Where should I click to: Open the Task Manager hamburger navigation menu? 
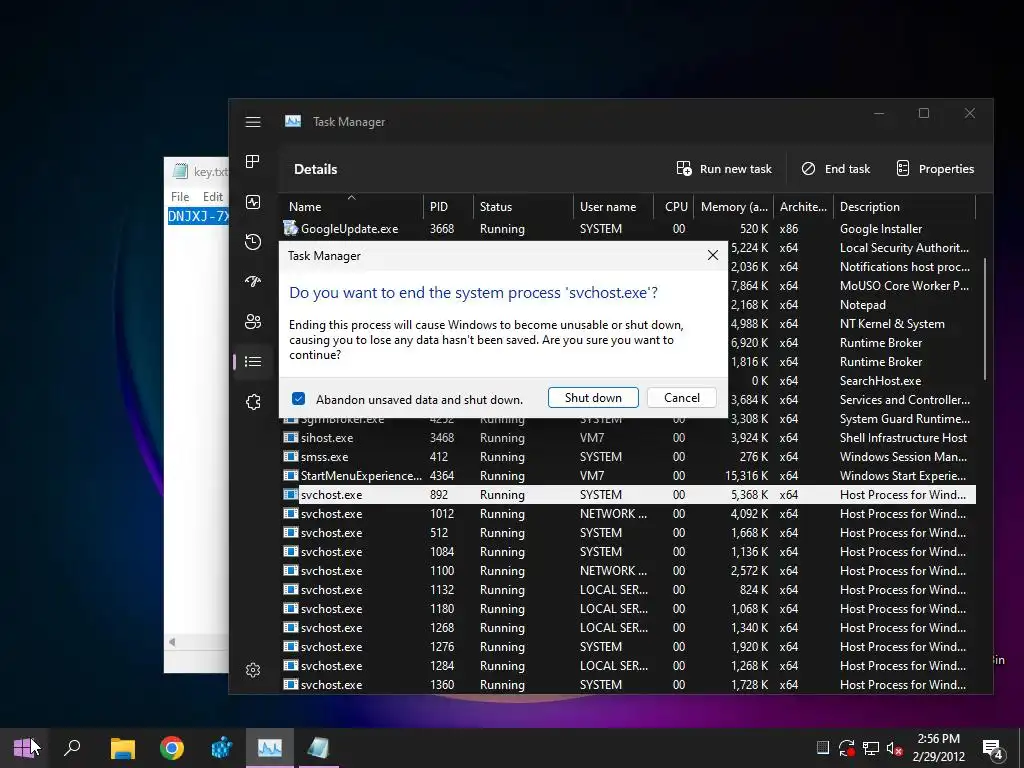point(253,122)
